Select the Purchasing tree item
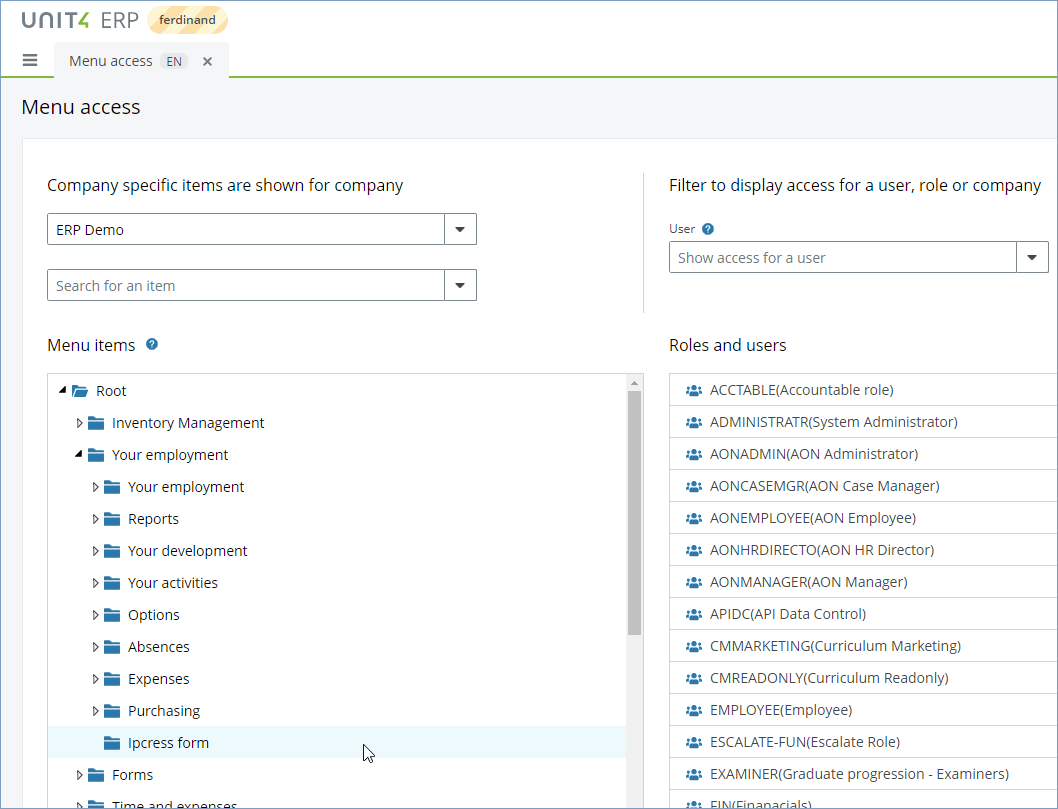The width and height of the screenshot is (1058, 809). tap(164, 711)
